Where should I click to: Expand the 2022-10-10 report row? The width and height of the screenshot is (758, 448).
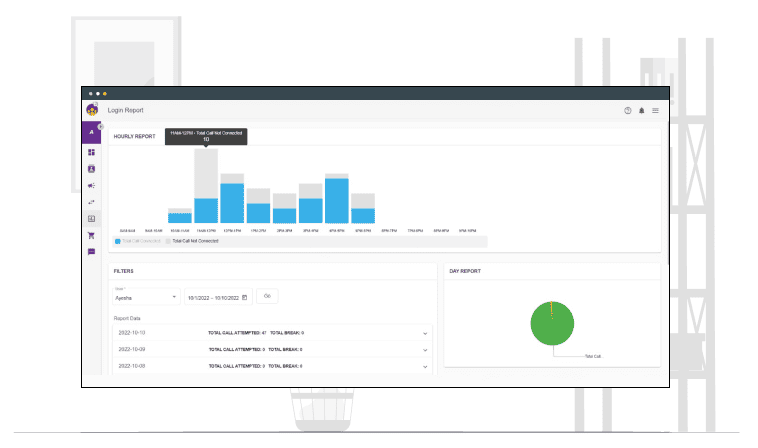pos(425,332)
